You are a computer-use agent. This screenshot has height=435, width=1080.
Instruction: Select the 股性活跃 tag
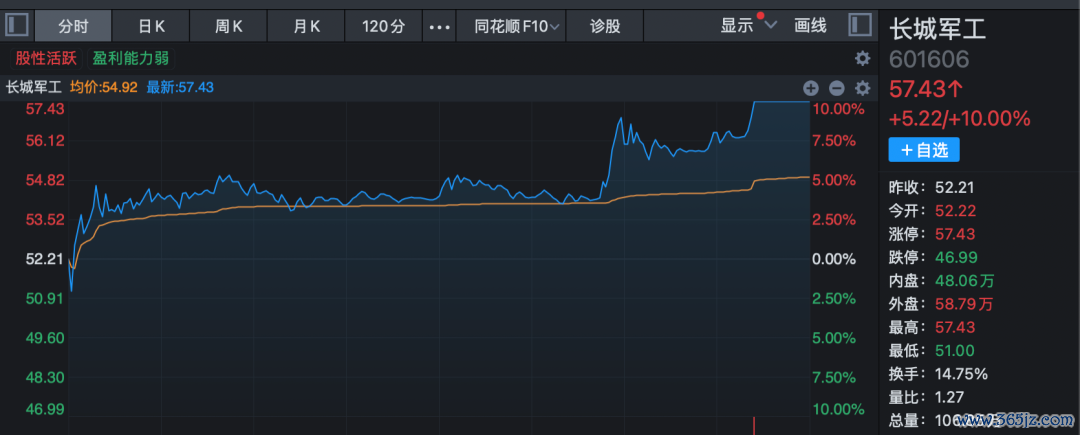(48, 59)
